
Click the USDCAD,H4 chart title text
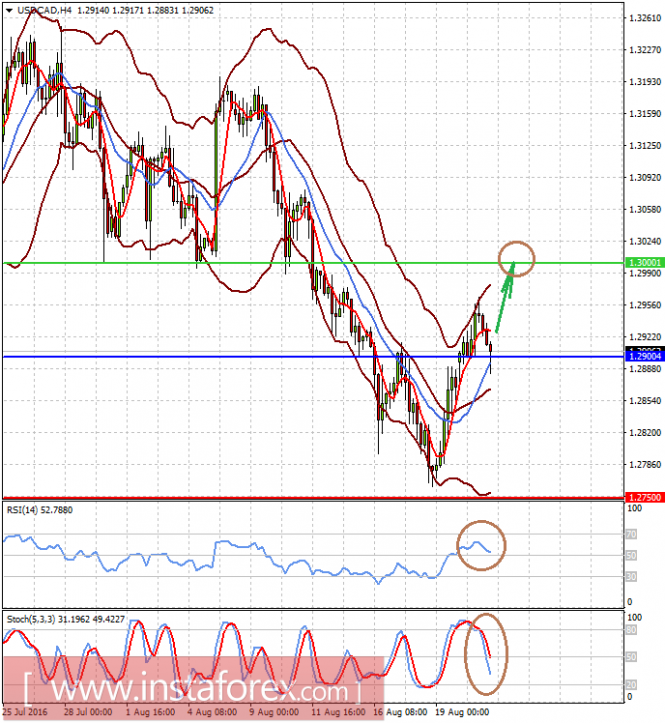pos(45,10)
